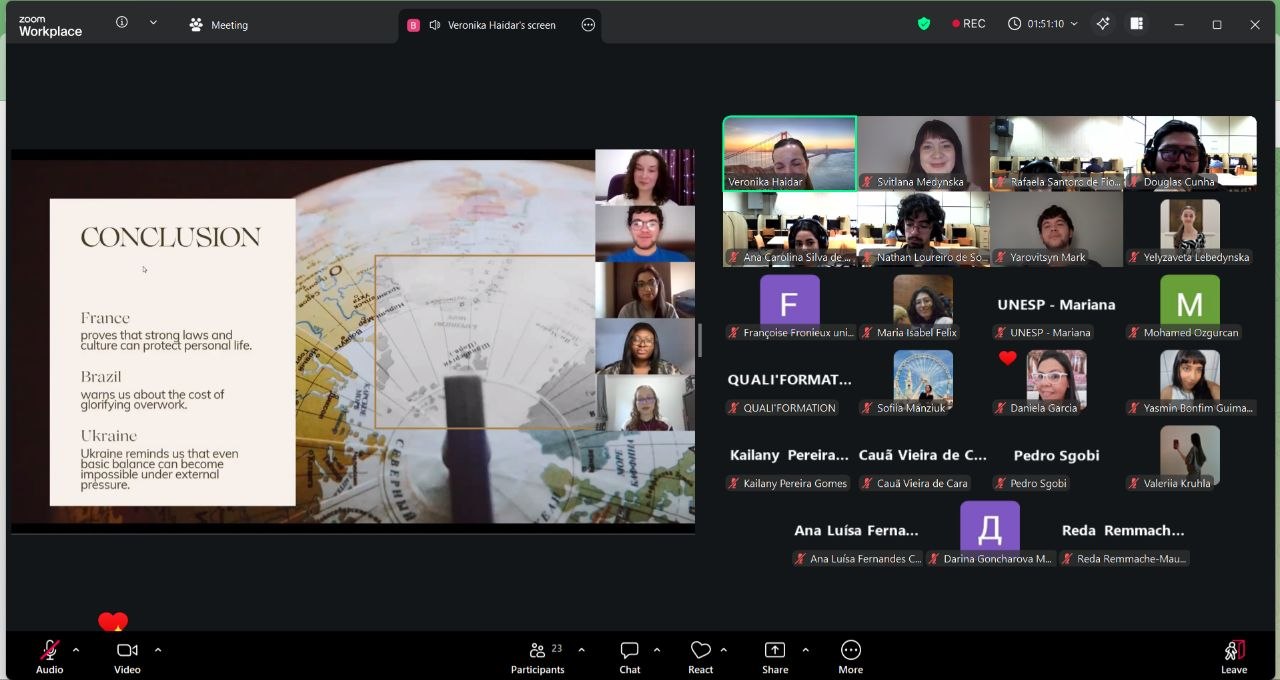Leave the meeting
This screenshot has height=680, width=1280.
(x=1234, y=656)
